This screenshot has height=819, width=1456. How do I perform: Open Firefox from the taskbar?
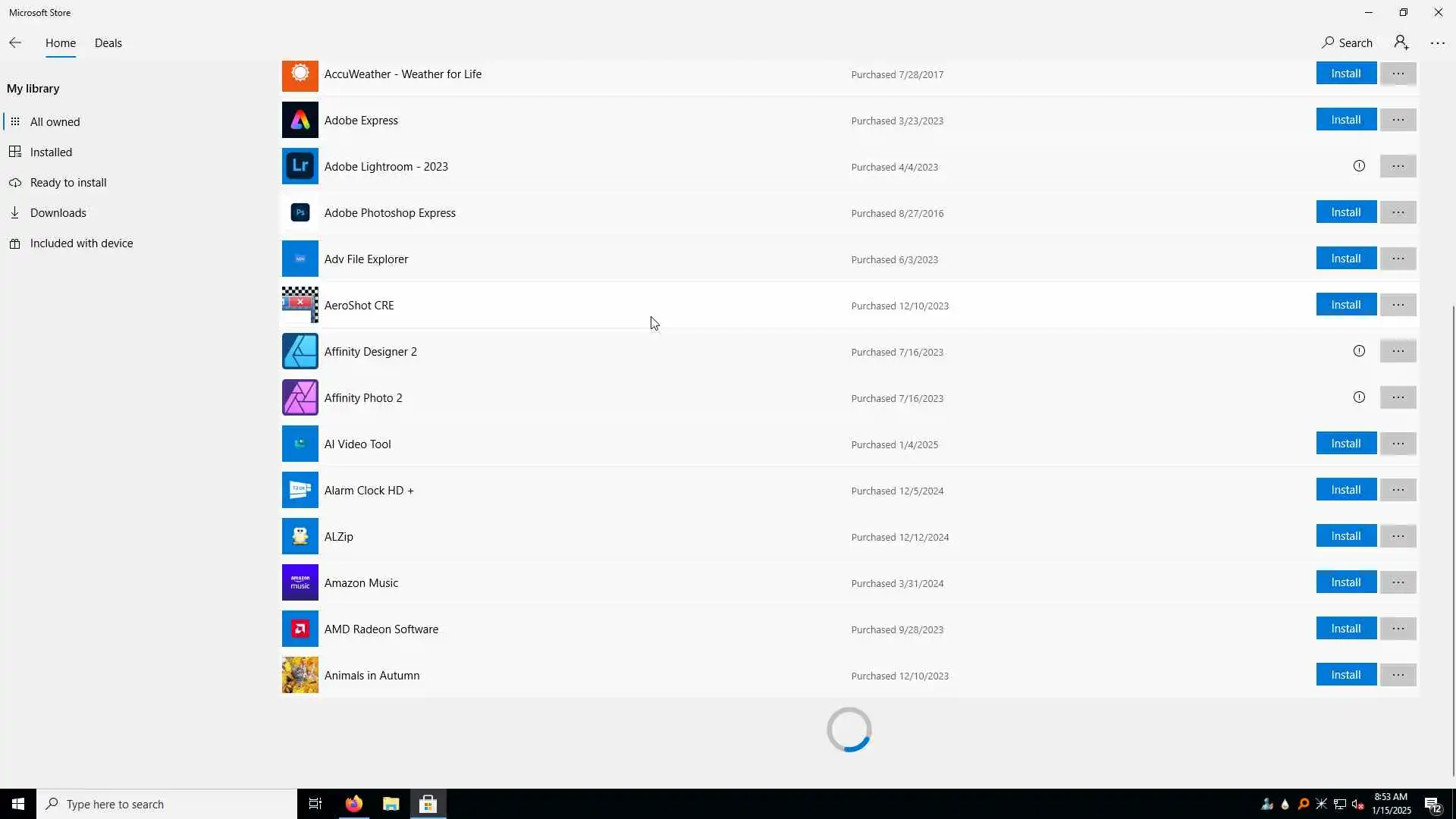353,804
